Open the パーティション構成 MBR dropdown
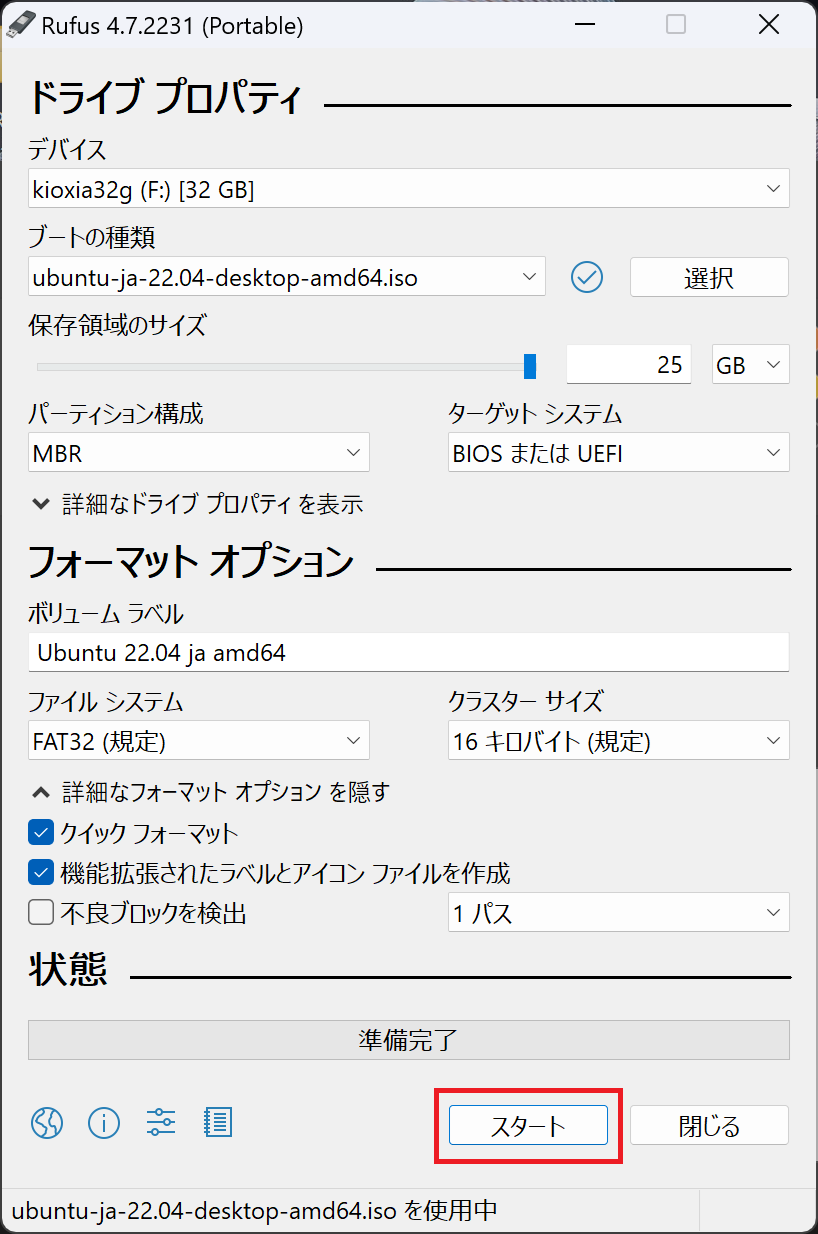Screen dimensions: 818x1234 [199, 453]
